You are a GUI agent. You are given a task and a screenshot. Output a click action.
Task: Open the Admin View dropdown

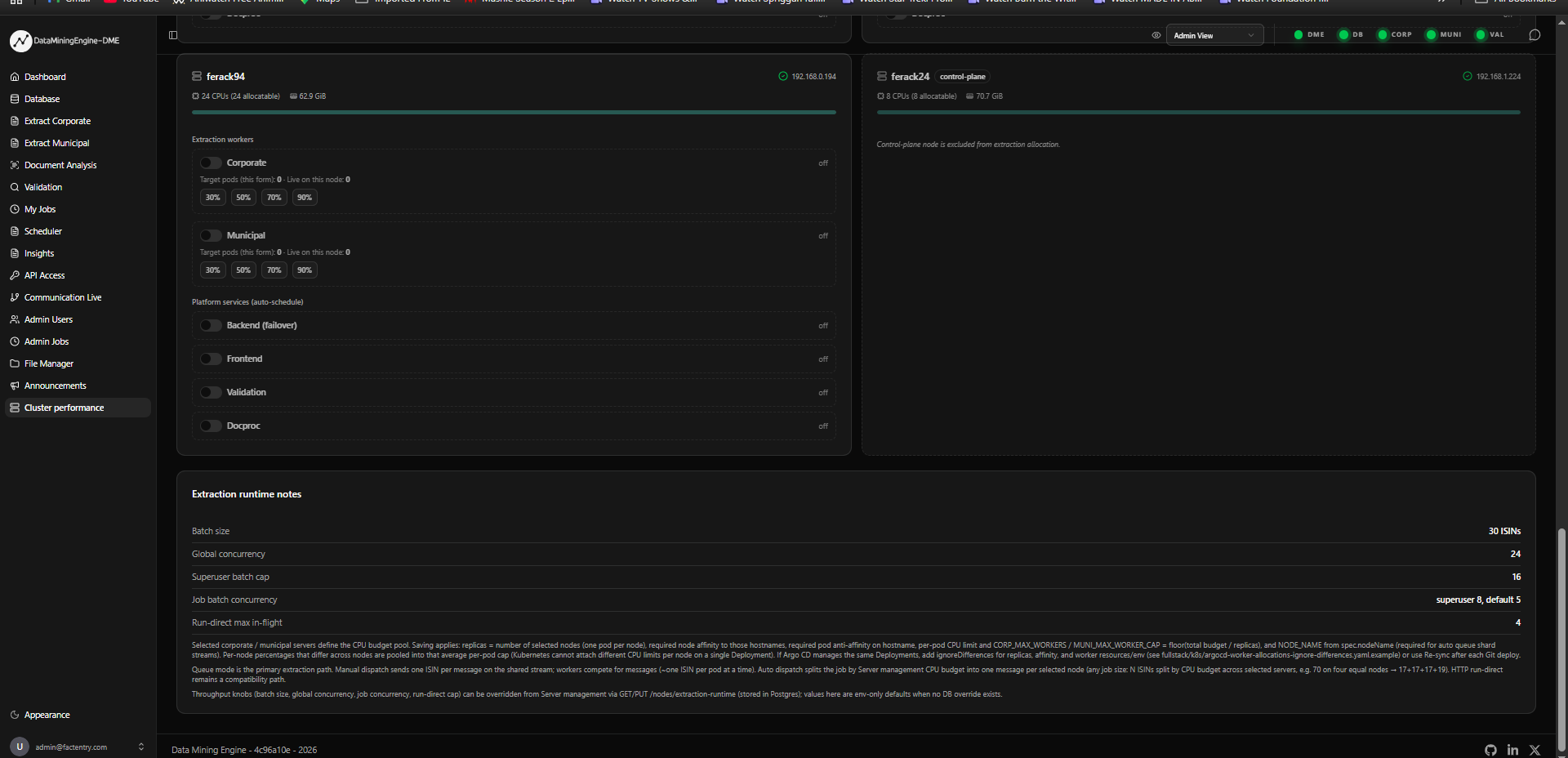point(1214,35)
